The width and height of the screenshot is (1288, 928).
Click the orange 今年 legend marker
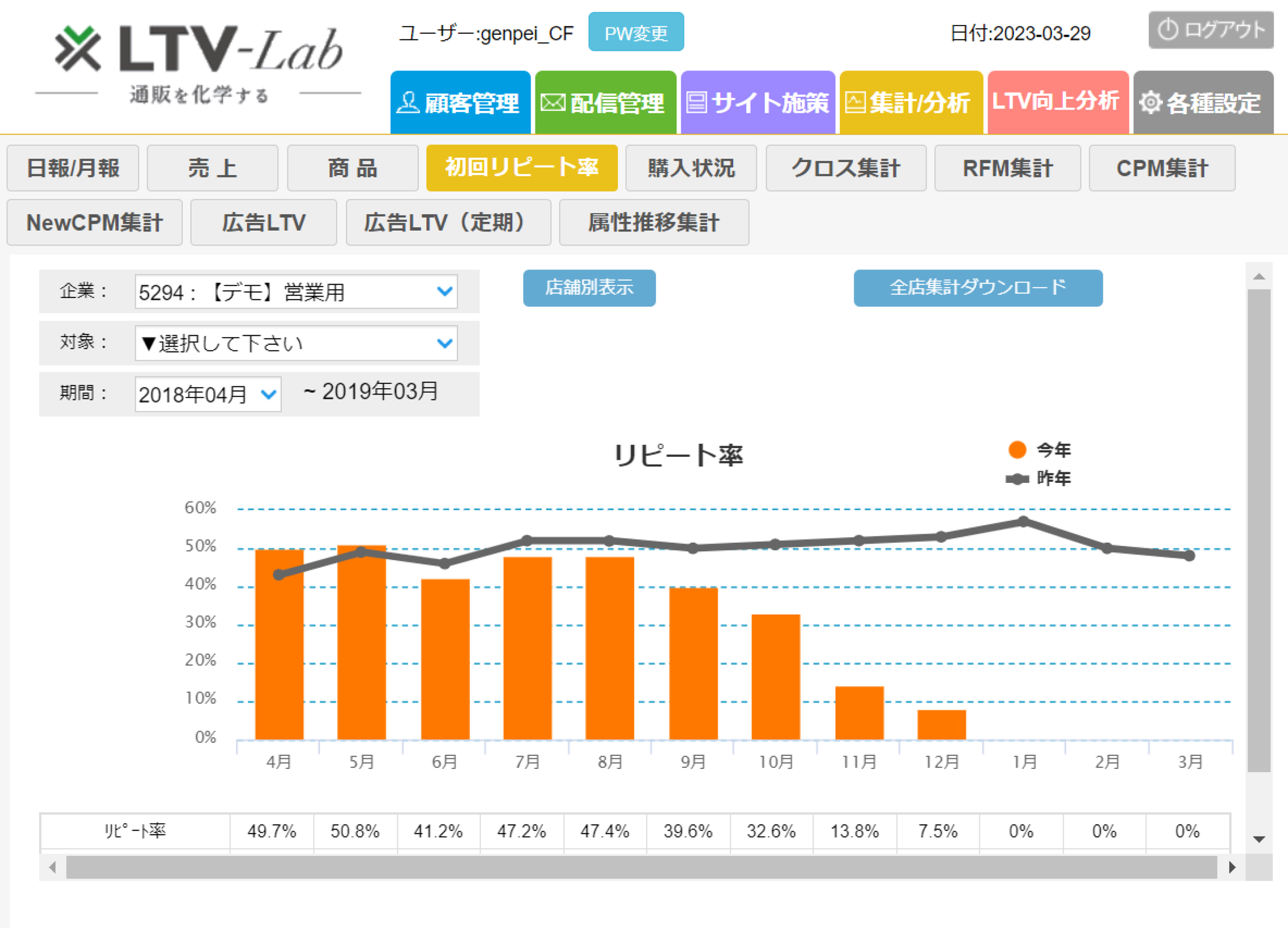pyautogui.click(x=1017, y=450)
